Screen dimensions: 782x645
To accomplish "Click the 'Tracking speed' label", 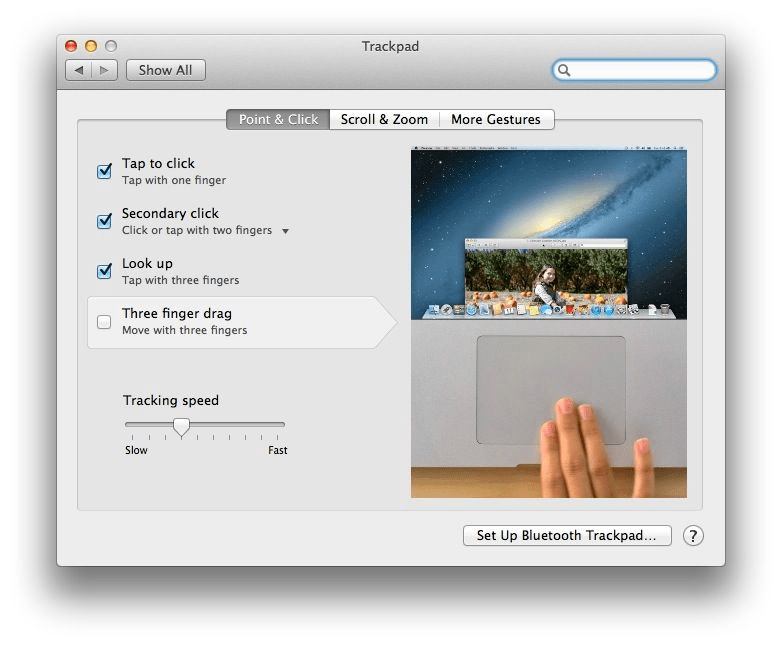I will (x=171, y=401).
